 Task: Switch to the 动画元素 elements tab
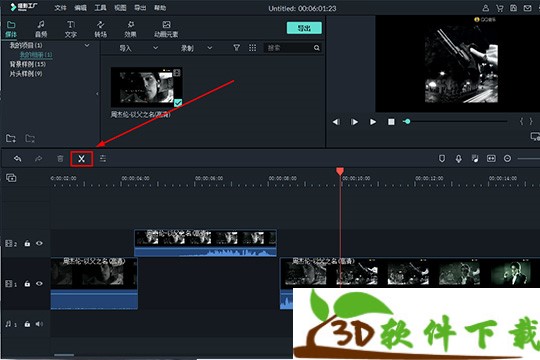(166, 29)
